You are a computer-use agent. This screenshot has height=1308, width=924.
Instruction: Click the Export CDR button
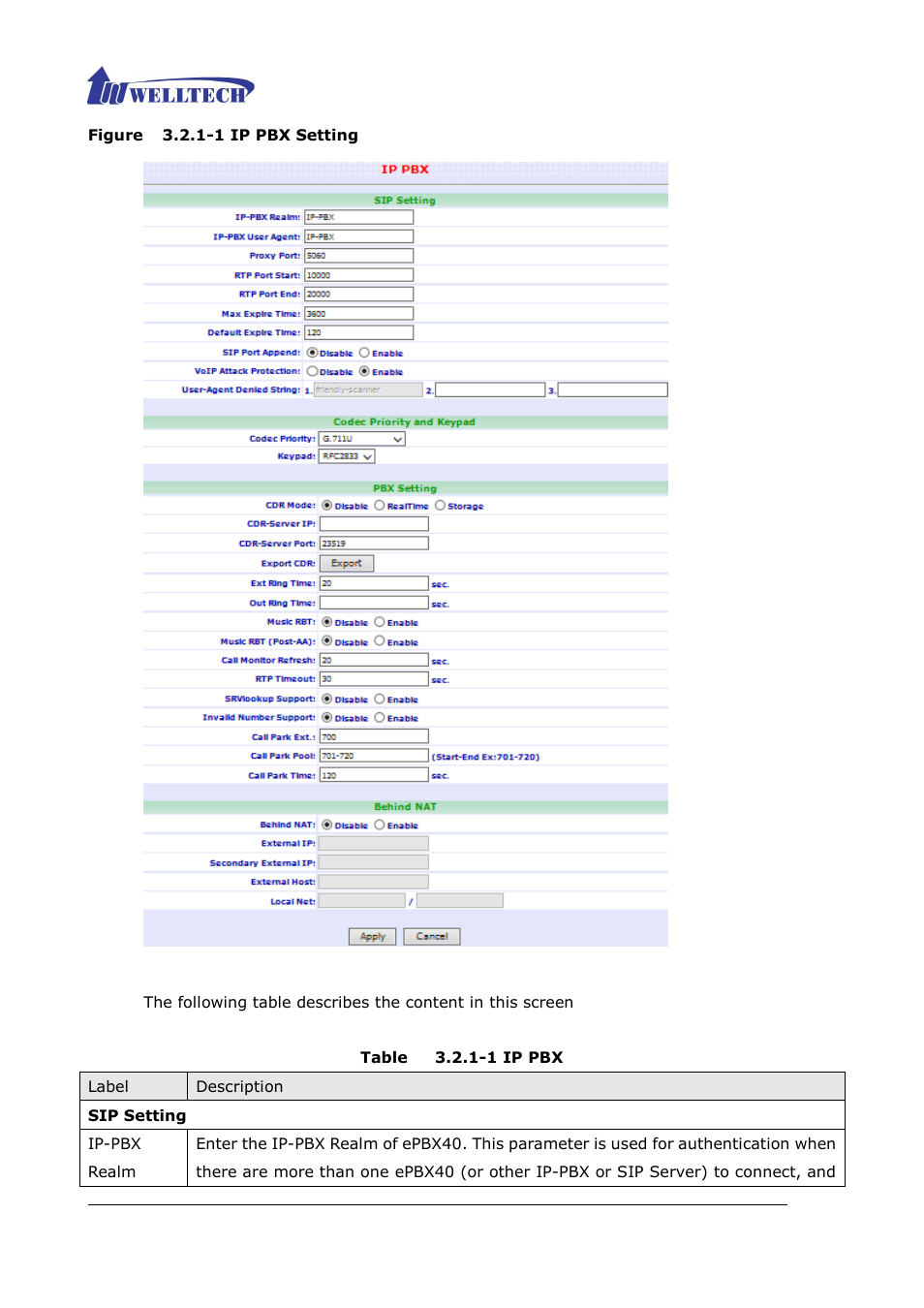347,563
